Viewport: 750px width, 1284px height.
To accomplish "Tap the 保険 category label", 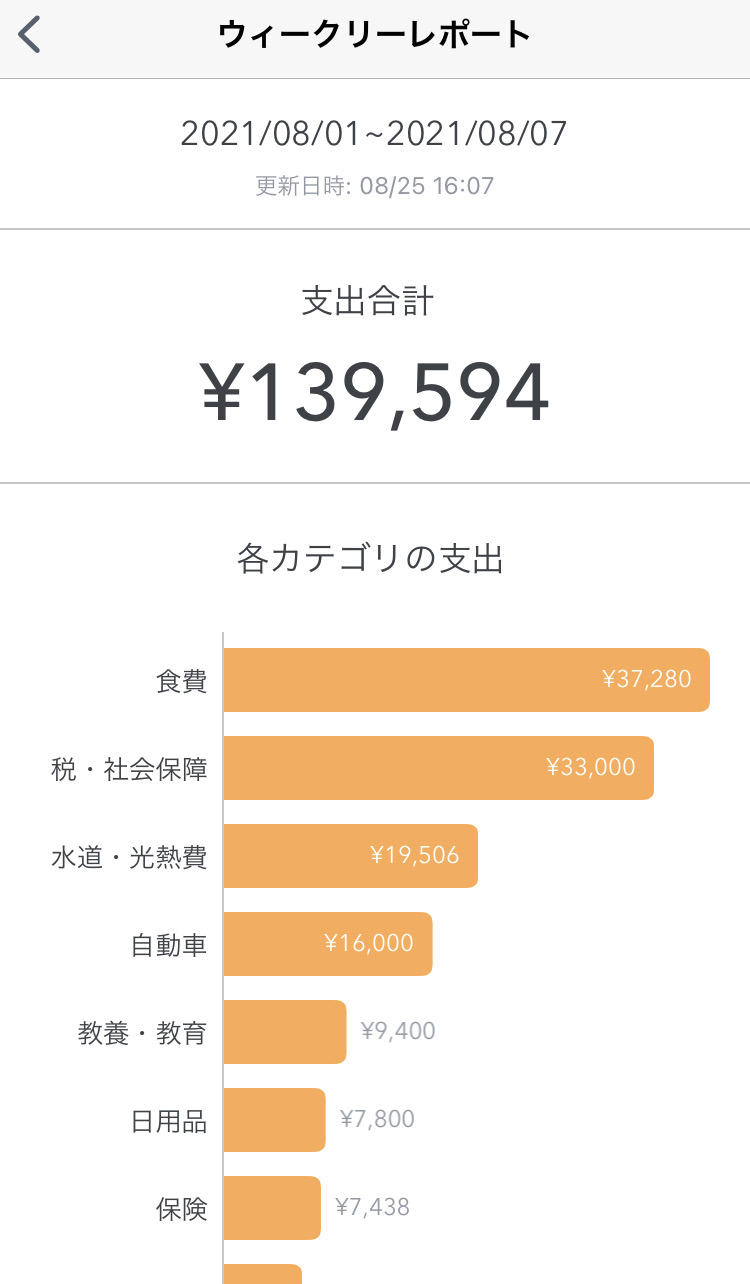I will click(181, 1209).
